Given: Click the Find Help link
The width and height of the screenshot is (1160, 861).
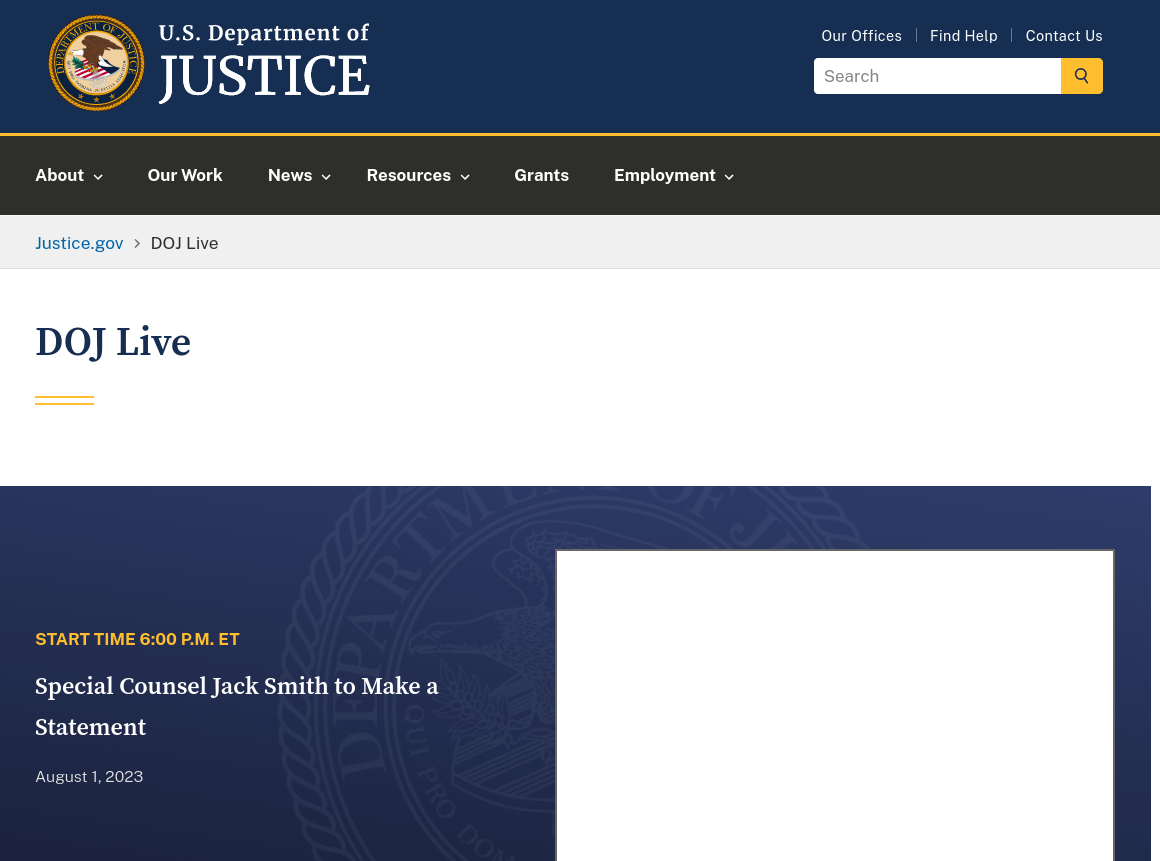Looking at the screenshot, I should coord(963,36).
